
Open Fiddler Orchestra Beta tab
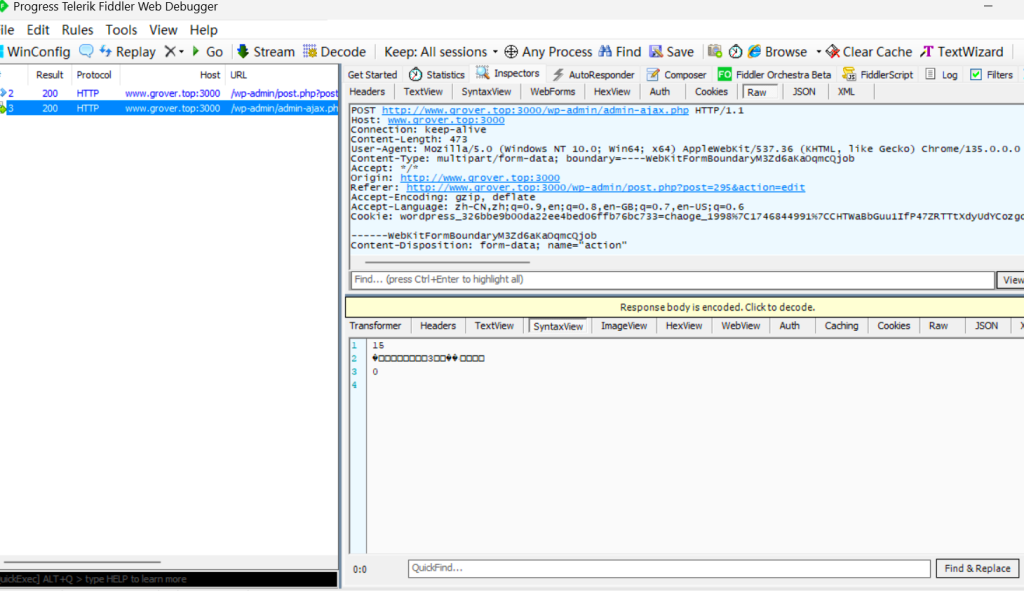coord(775,74)
